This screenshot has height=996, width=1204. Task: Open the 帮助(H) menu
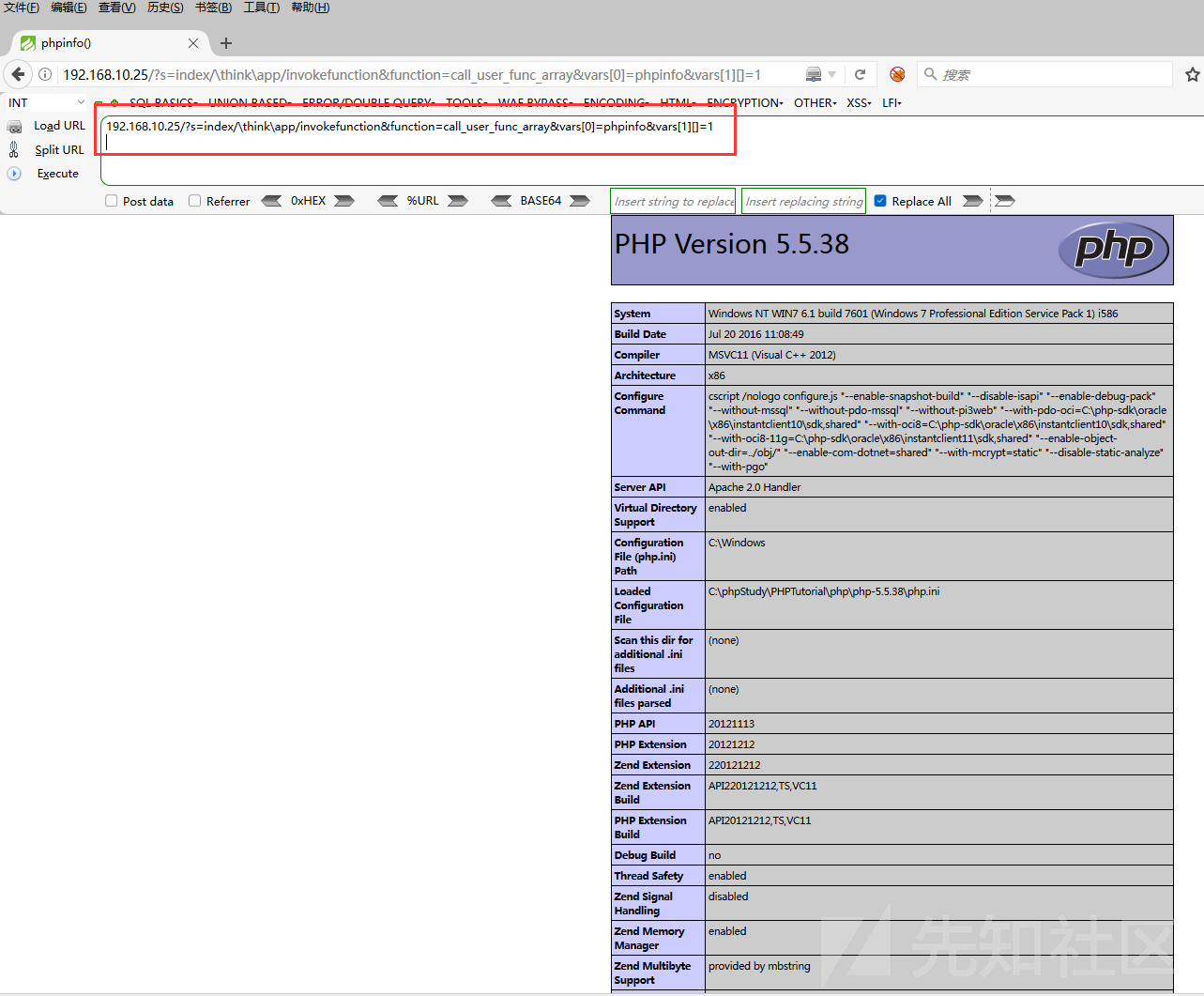[x=311, y=8]
